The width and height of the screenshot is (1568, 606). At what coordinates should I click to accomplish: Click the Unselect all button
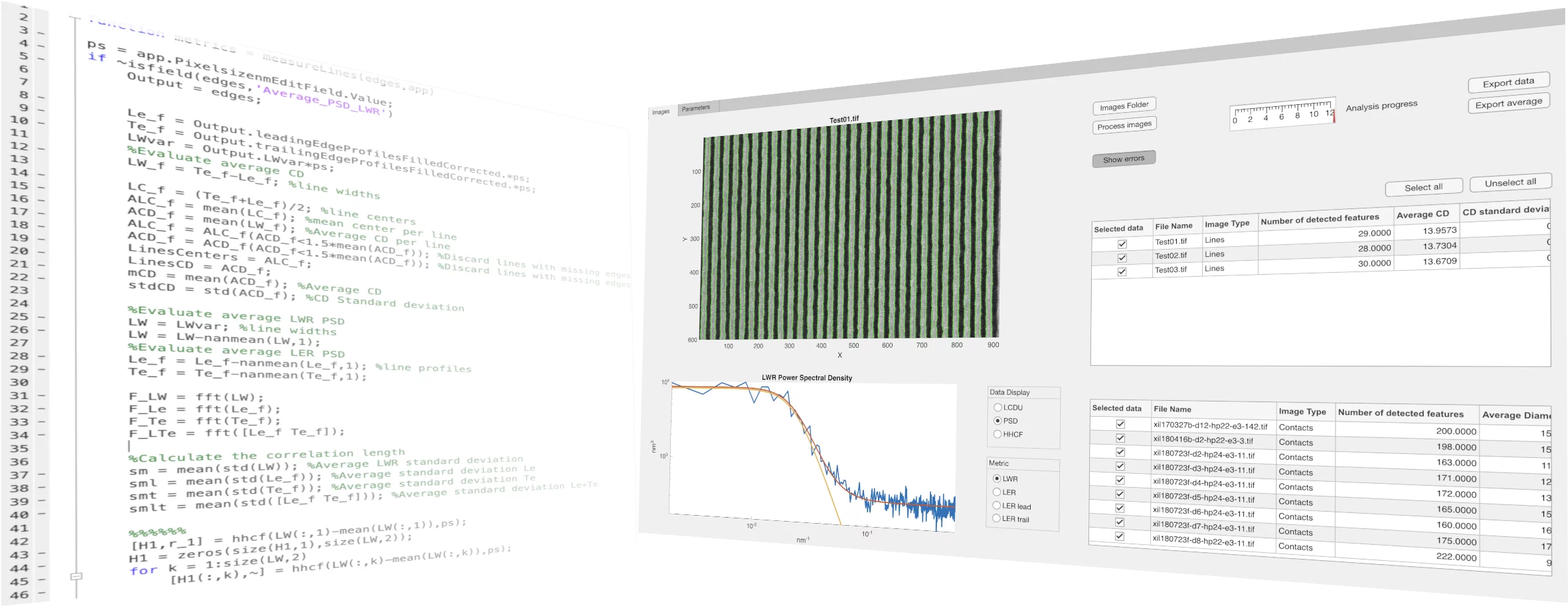pos(1510,183)
